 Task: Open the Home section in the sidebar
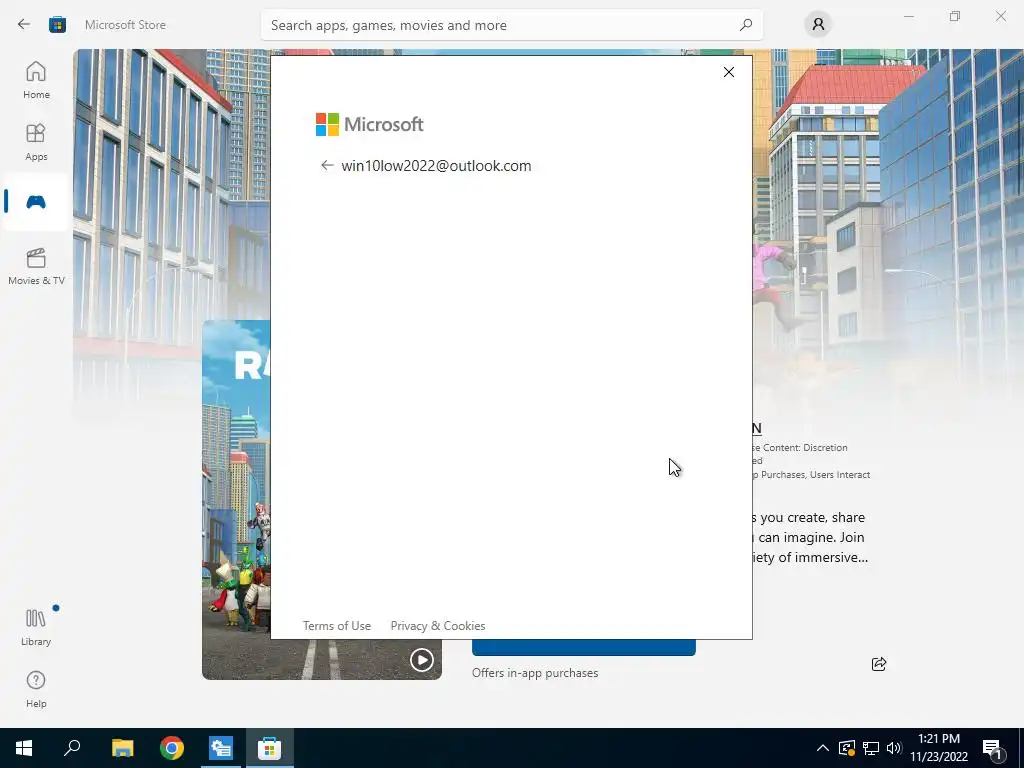point(36,80)
